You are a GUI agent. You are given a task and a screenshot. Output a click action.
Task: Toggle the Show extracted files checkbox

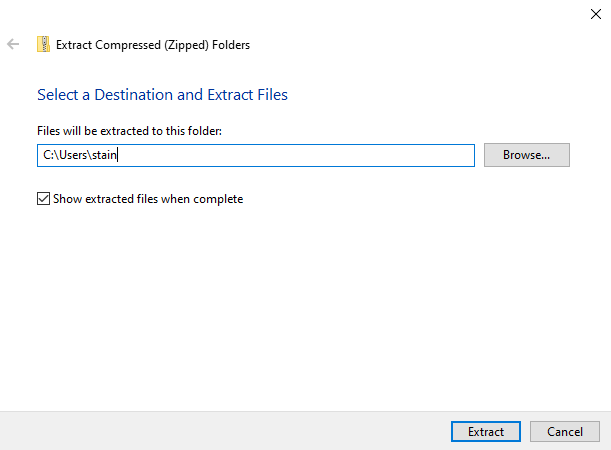click(x=43, y=198)
